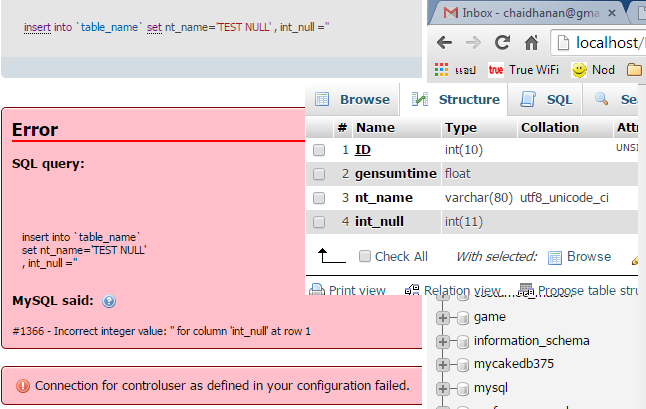Switch to the Structure tab
This screenshot has width=646, height=409.
(454, 99)
